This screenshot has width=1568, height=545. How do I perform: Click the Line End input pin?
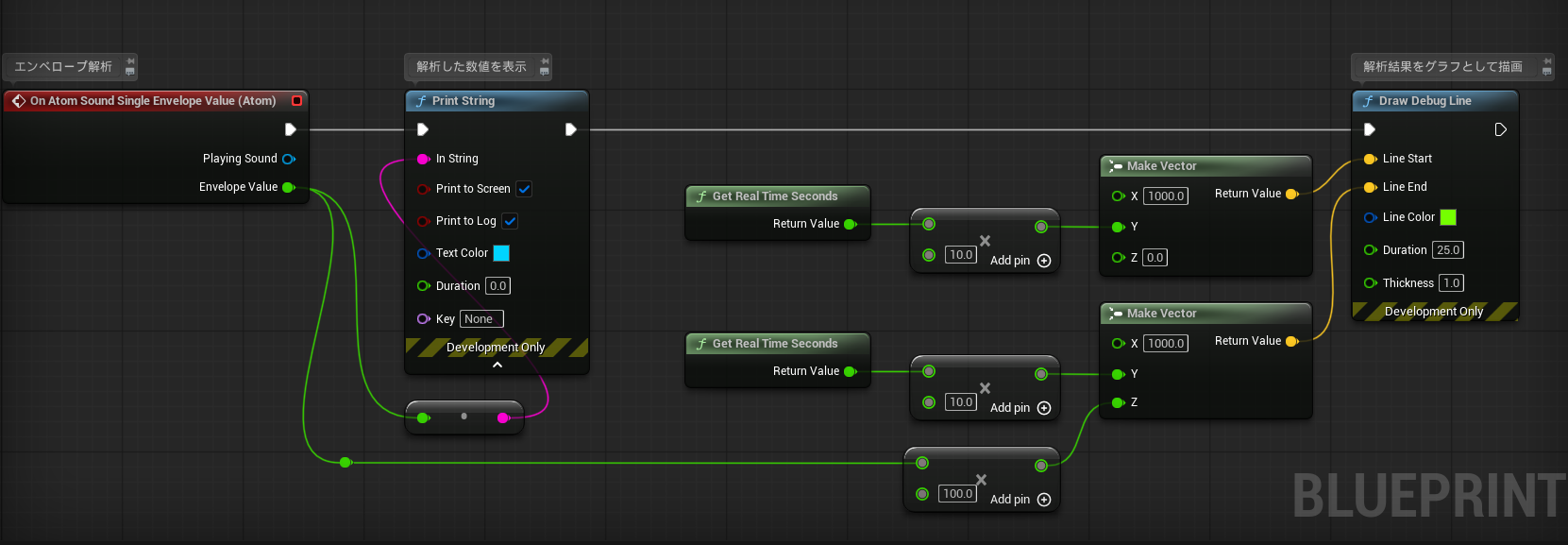pyautogui.click(x=1371, y=187)
